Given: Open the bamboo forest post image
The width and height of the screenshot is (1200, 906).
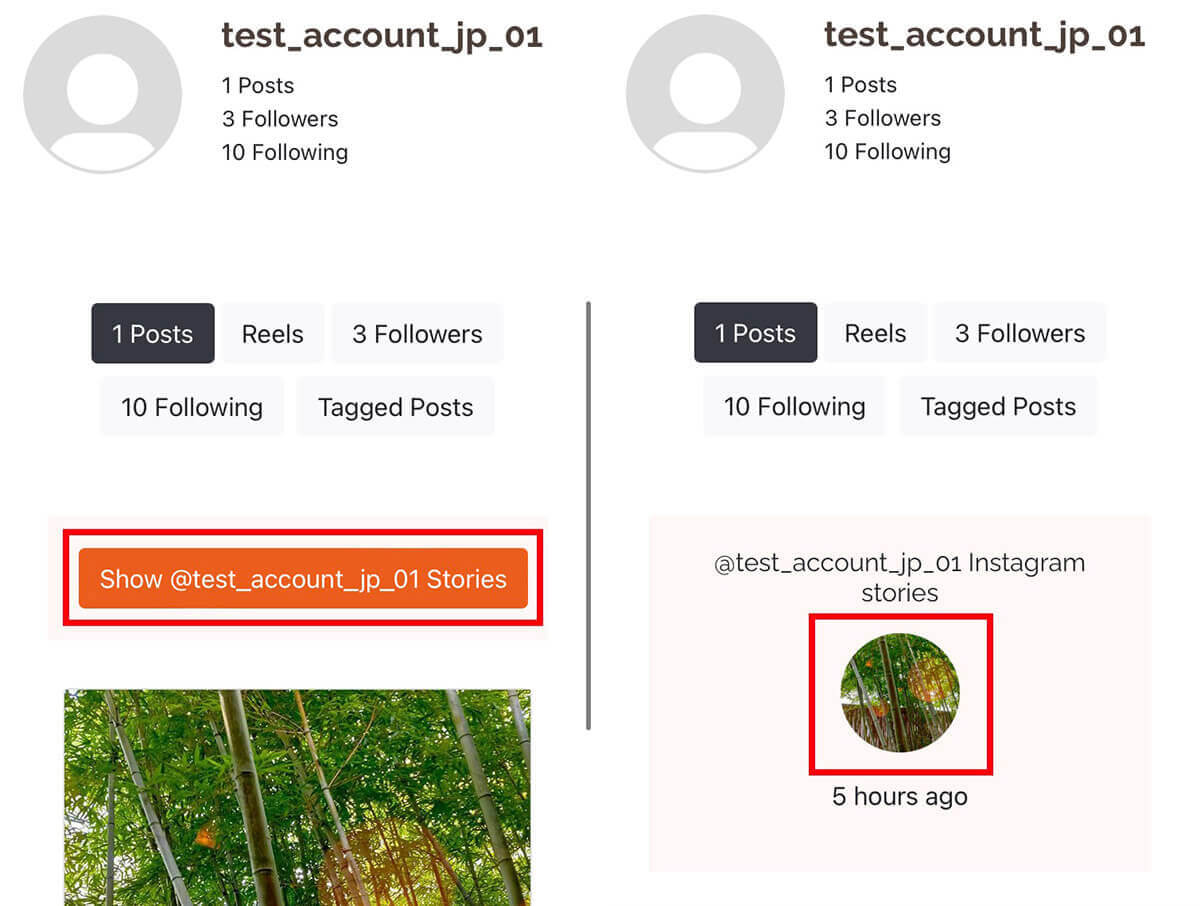Looking at the screenshot, I should [297, 797].
